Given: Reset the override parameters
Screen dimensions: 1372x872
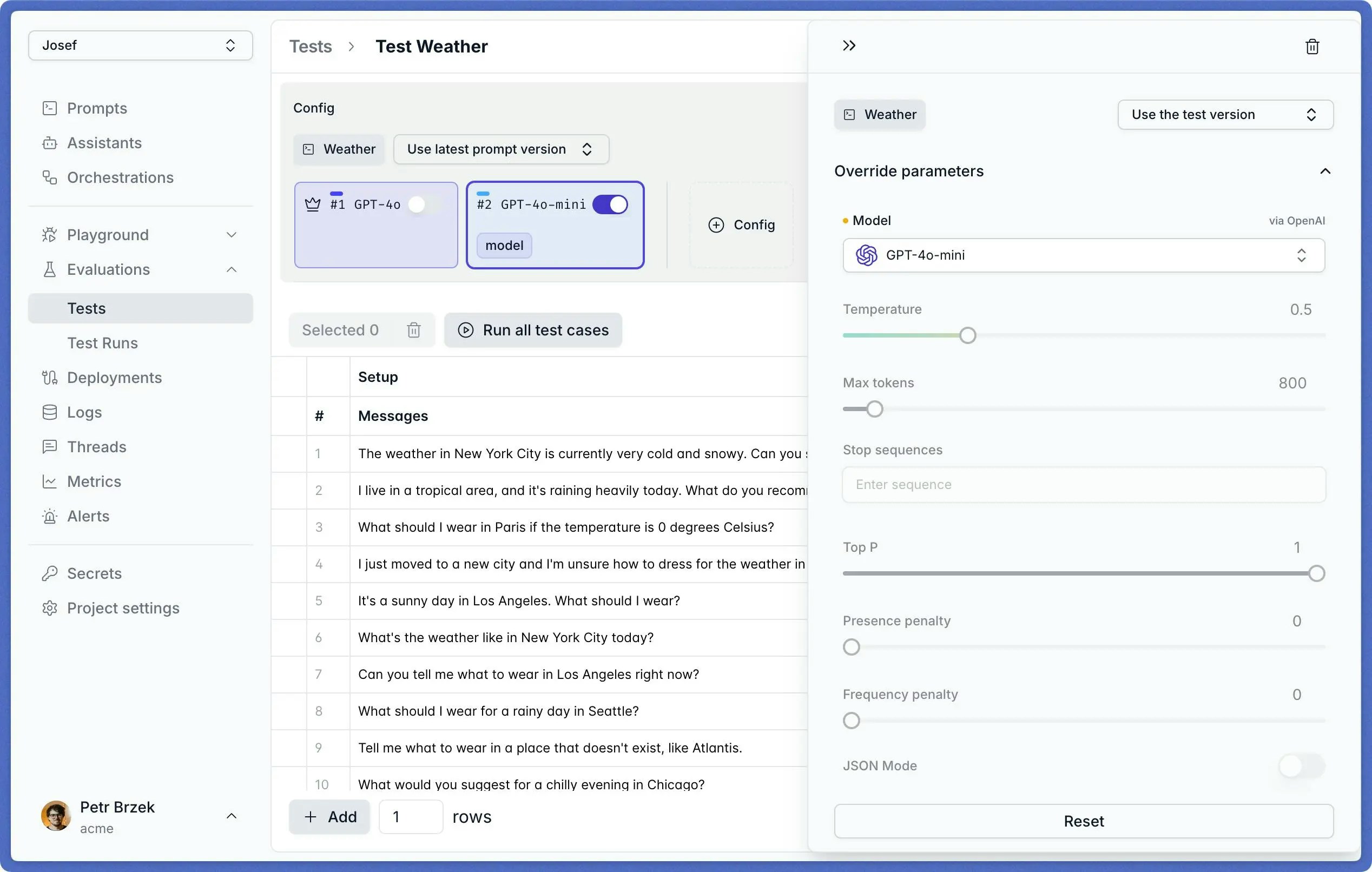Looking at the screenshot, I should pos(1083,821).
